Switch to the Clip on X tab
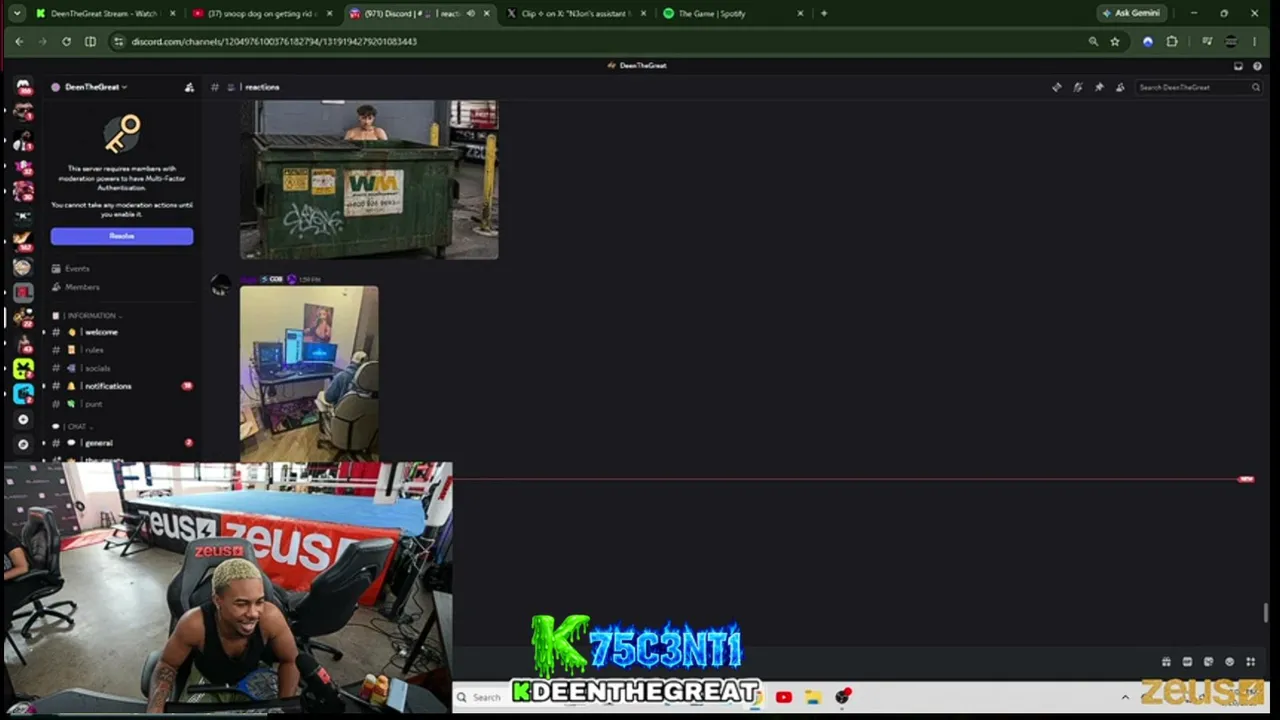Screen dimensions: 1280x720 (x=575, y=13)
